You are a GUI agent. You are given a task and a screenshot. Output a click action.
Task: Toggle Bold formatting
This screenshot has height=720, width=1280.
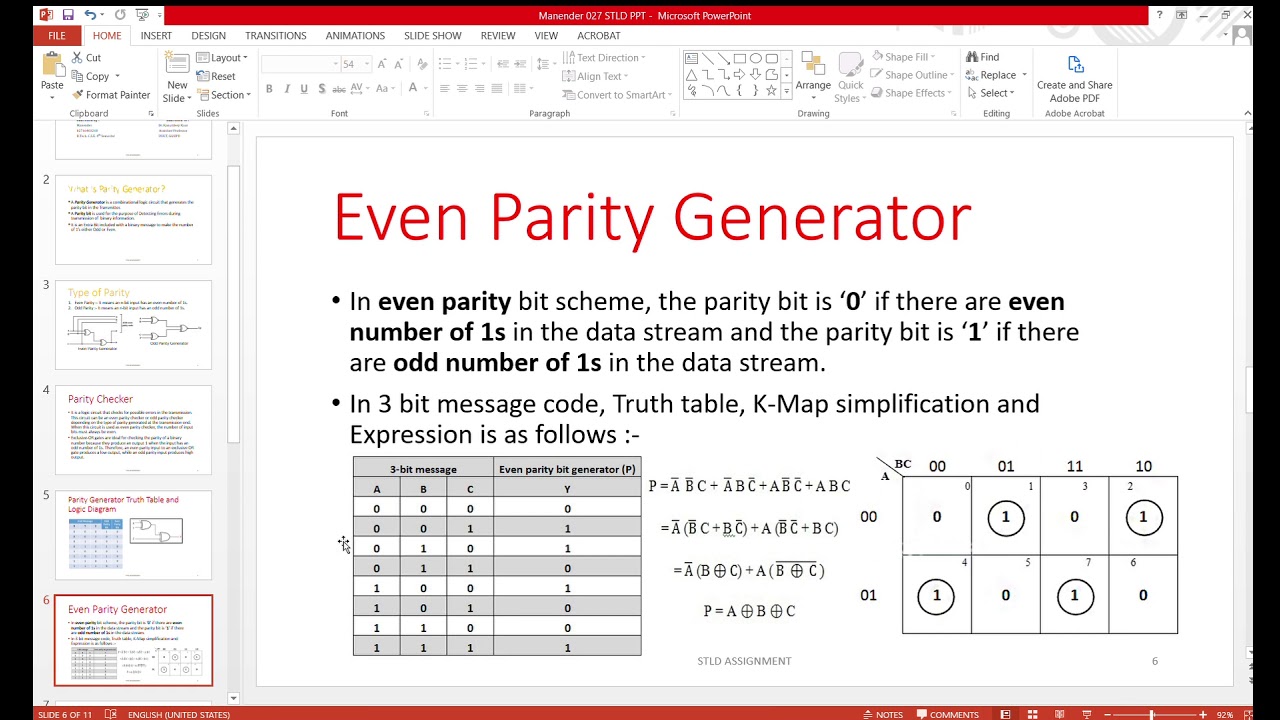point(269,89)
